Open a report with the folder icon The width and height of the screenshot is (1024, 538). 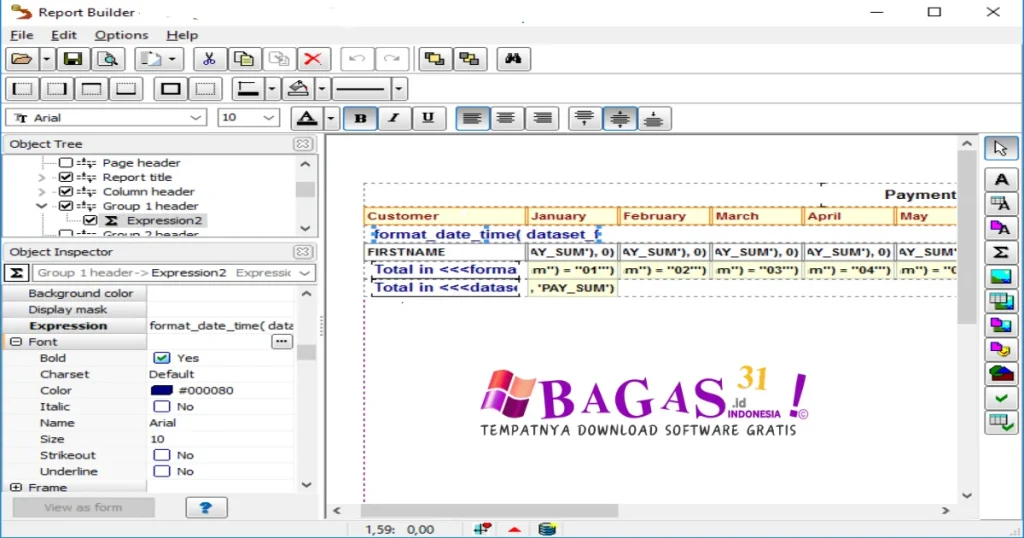[22, 59]
